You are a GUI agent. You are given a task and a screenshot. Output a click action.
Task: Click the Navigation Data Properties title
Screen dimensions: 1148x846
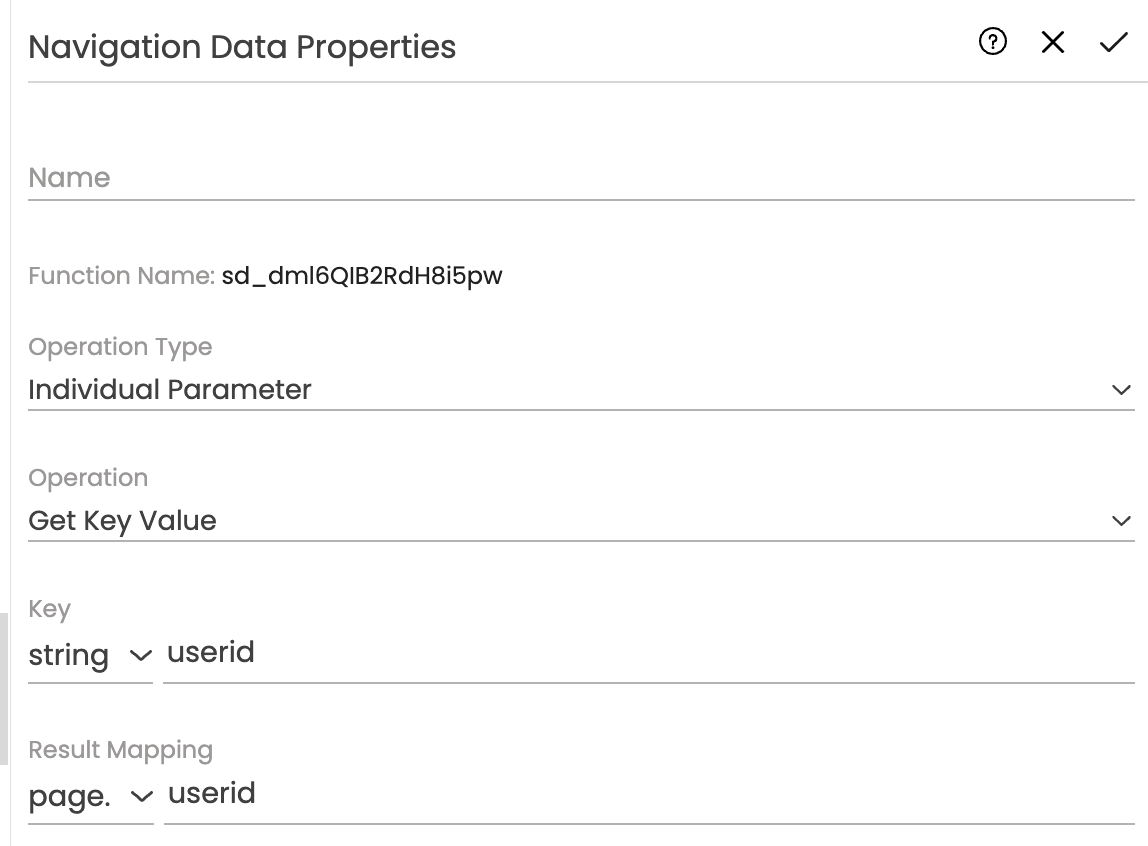point(242,47)
